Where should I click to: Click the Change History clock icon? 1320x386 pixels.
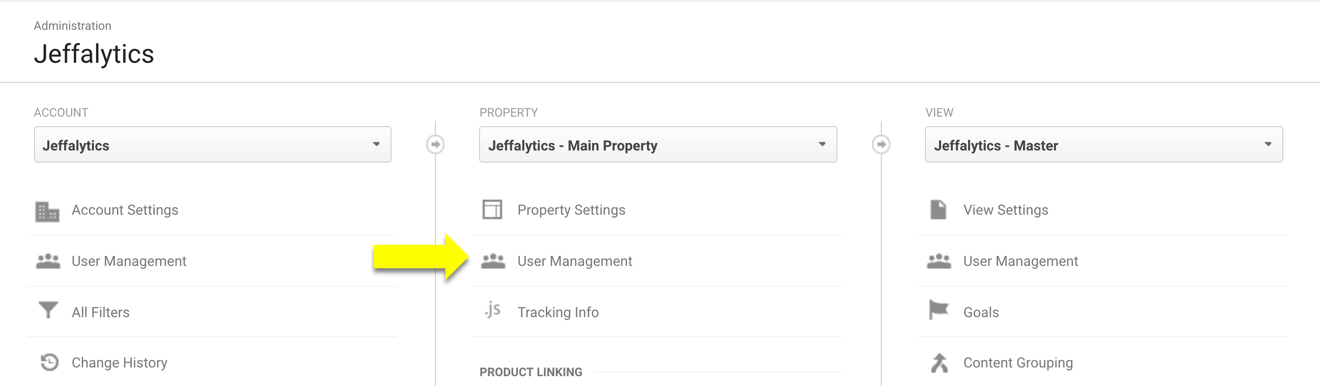(x=49, y=362)
